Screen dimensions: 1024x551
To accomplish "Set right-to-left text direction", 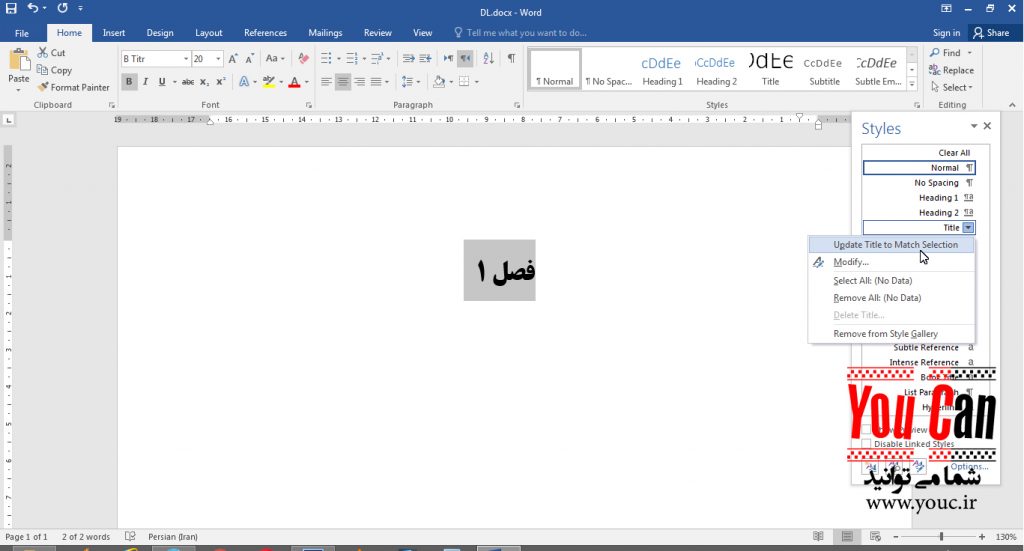I will 465,59.
